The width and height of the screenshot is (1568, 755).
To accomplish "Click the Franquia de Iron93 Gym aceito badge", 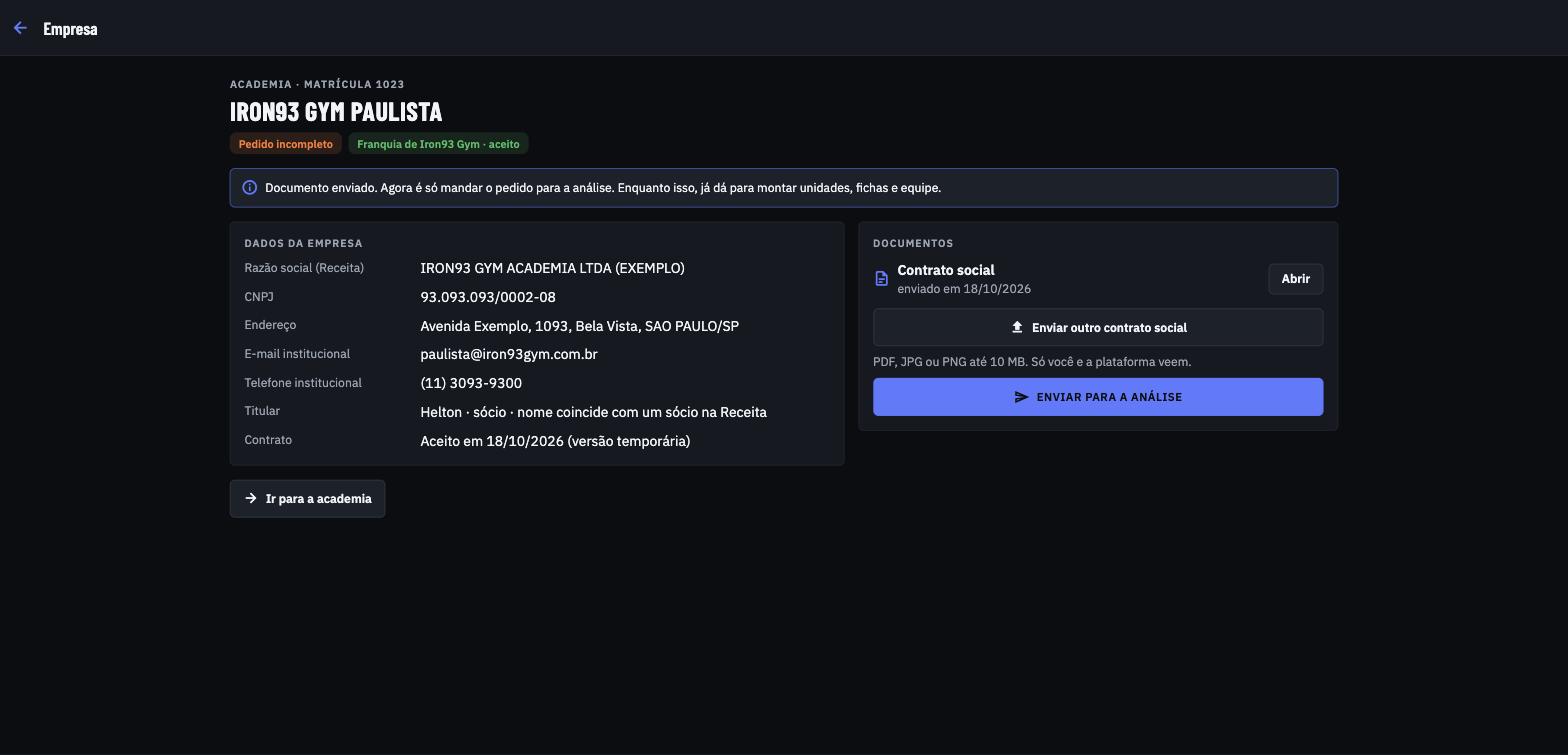I will click(x=438, y=144).
